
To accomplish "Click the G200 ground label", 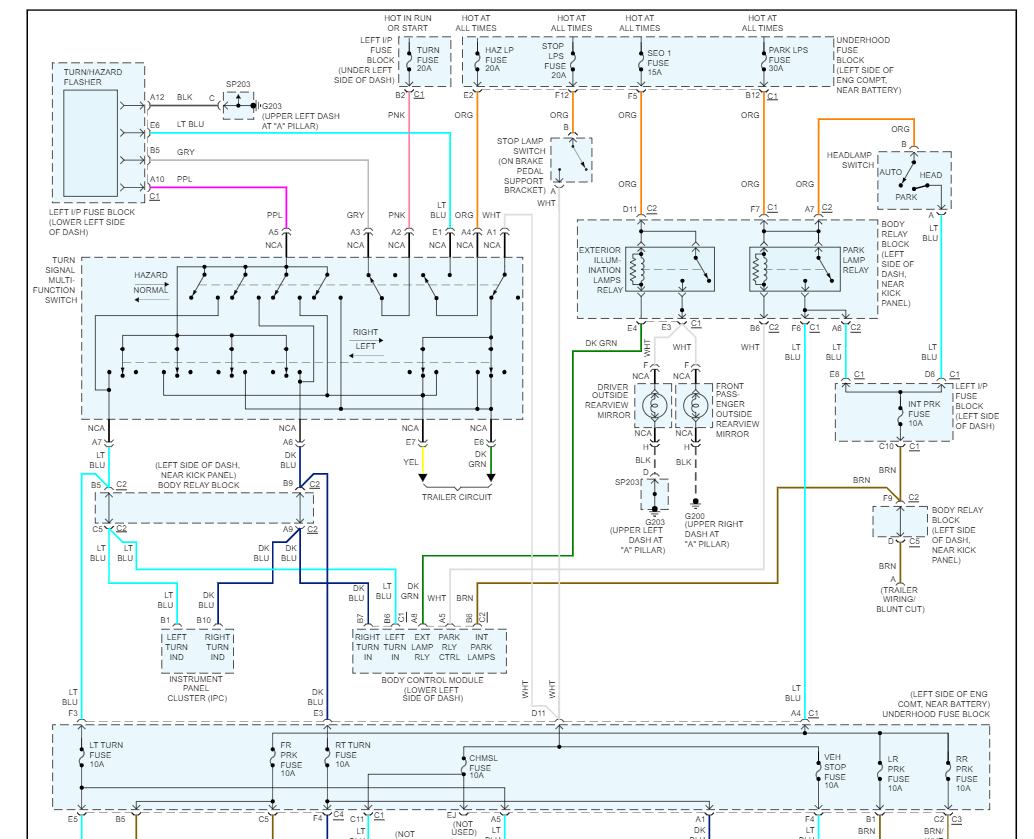I will 694,516.
